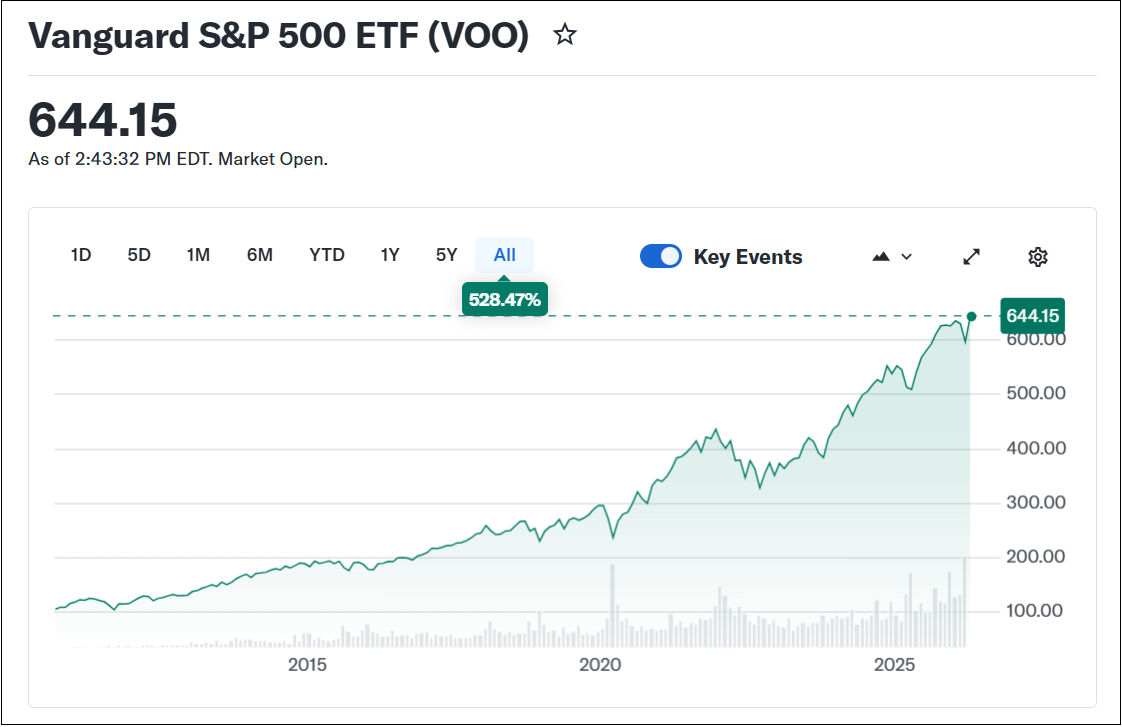Screen dimensions: 1122x727
Task: Click the mountain chart type icon
Action: tap(881, 257)
